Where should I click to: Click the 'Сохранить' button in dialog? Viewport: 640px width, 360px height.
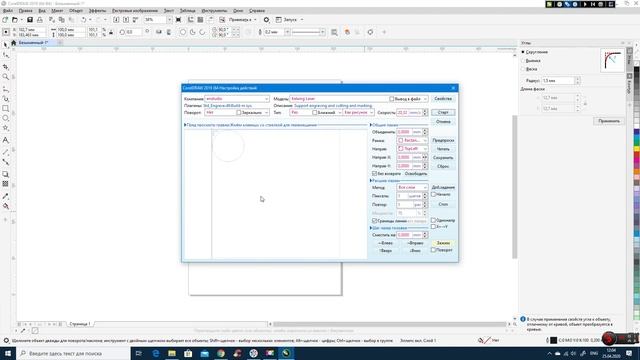[443, 158]
